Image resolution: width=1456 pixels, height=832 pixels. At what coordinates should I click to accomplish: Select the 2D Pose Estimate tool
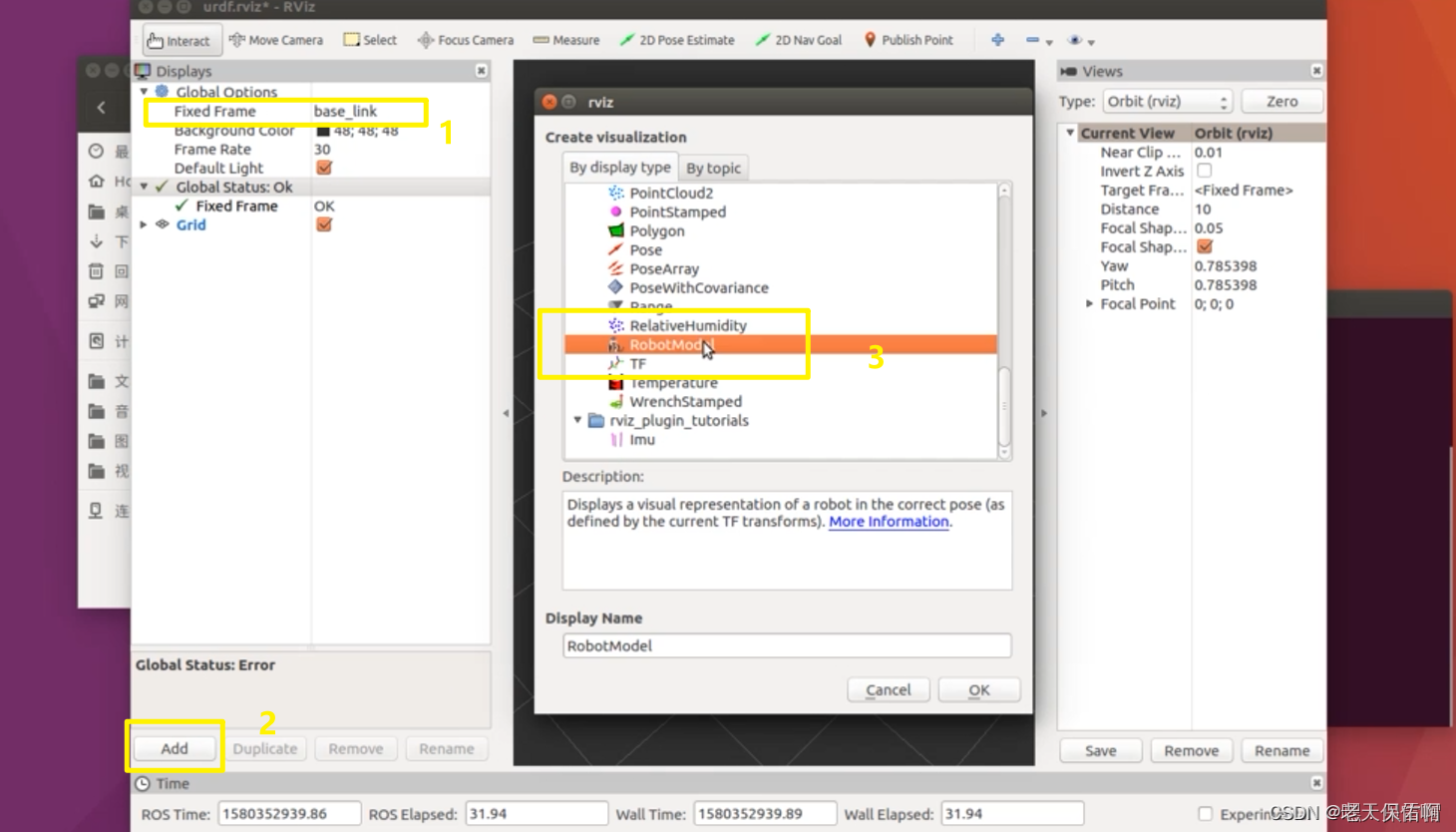click(x=677, y=40)
